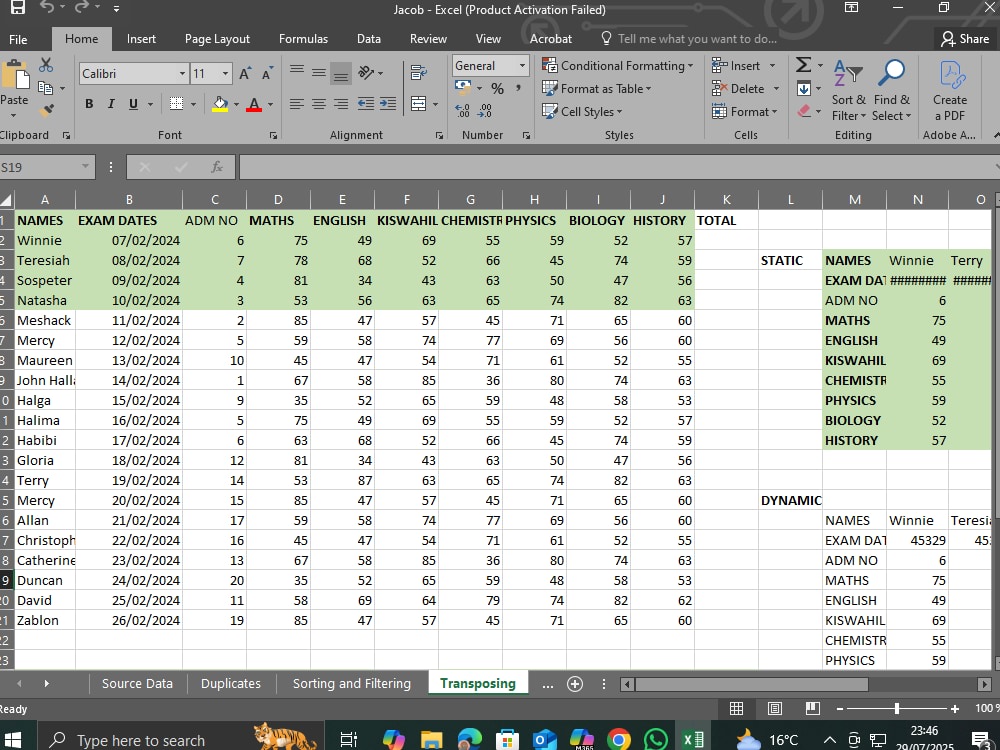The width and height of the screenshot is (1000, 750).
Task: Decrease font size with the small A icon
Action: coord(267,73)
